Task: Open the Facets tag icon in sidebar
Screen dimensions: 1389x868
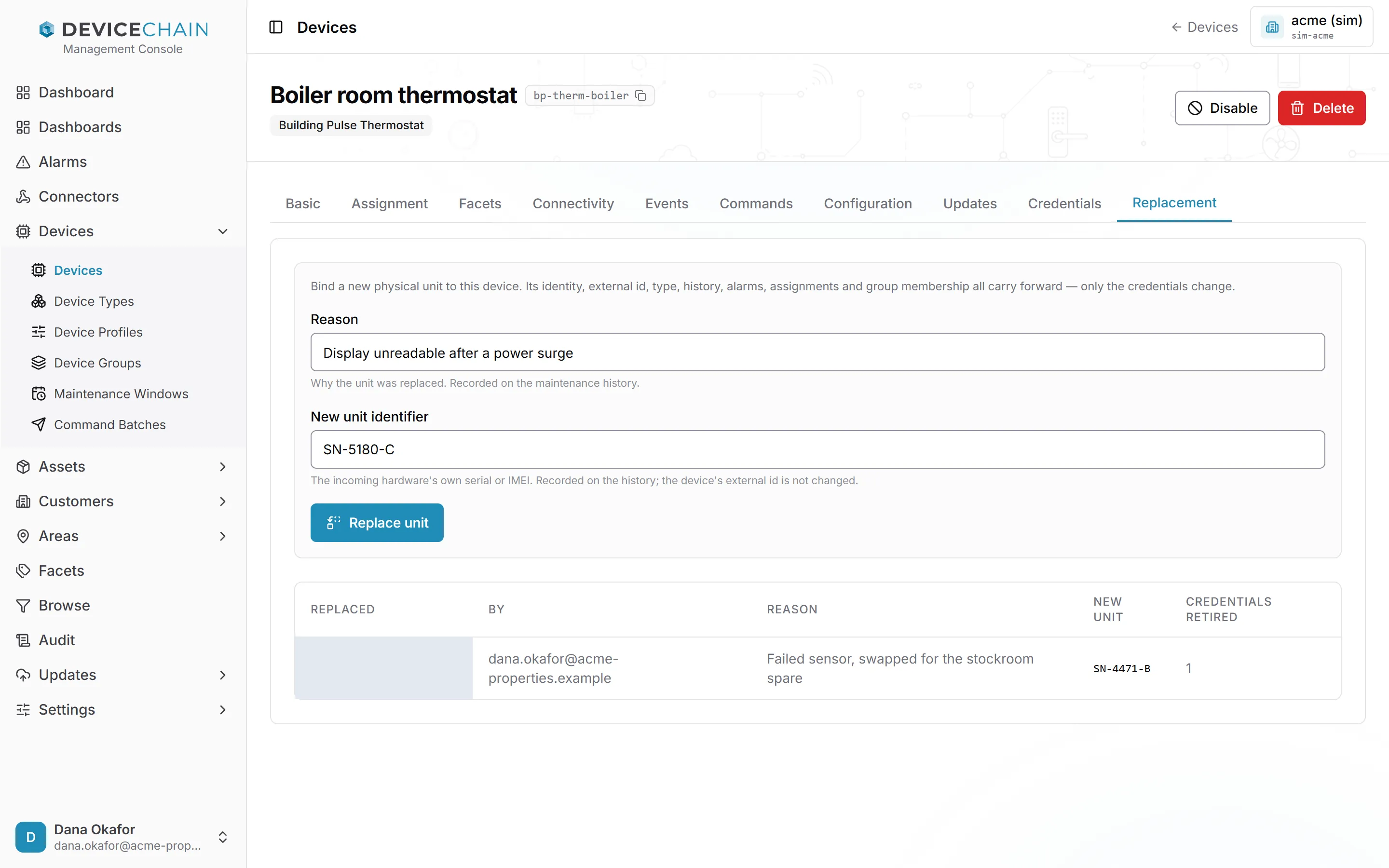Action: click(23, 570)
